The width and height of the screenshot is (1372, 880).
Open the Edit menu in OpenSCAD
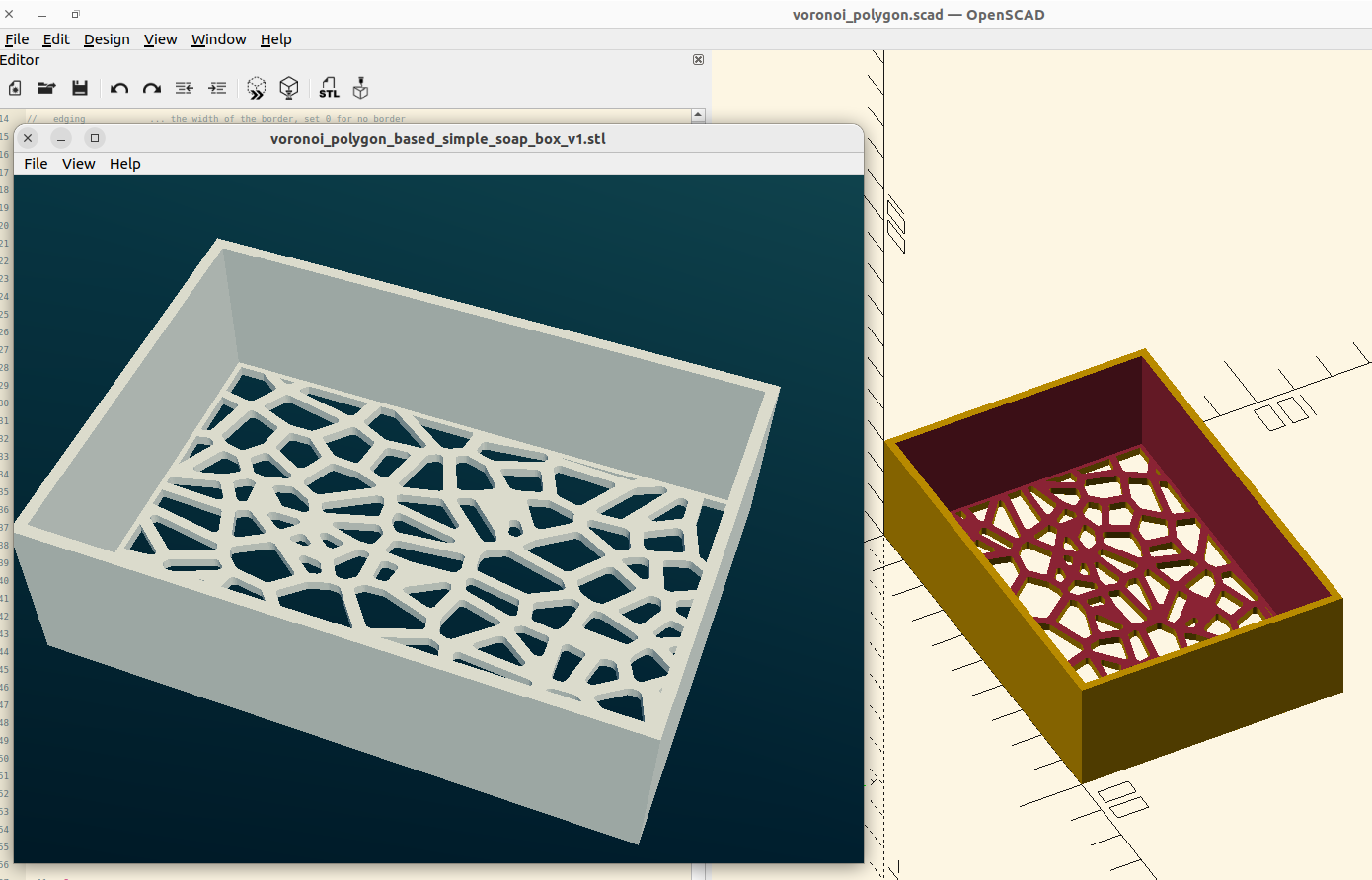click(x=56, y=39)
